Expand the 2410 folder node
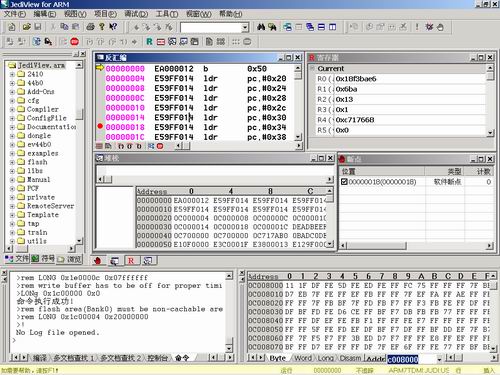Screen dimensions: 500x375 (12, 74)
